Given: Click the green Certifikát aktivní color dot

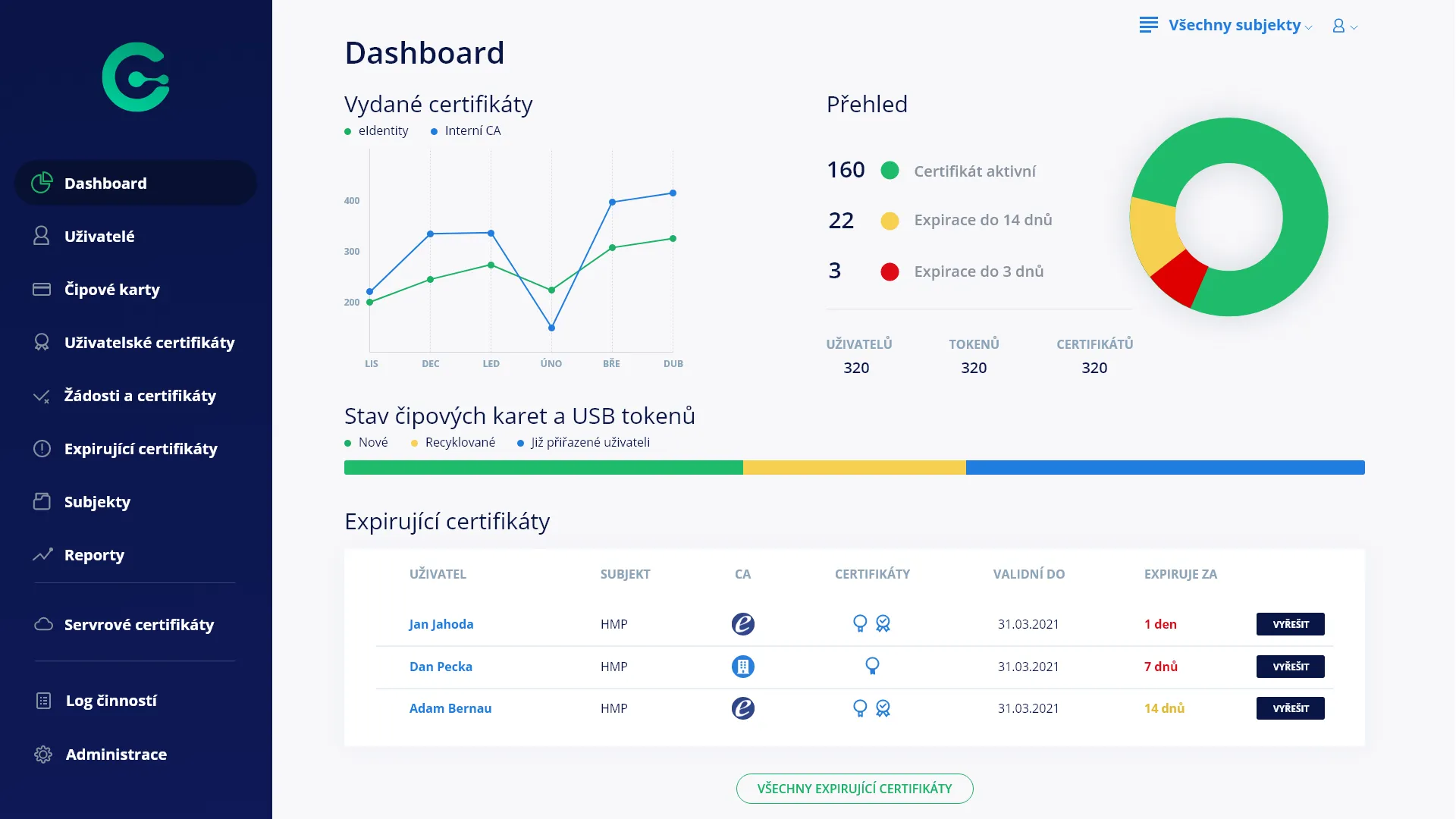Looking at the screenshot, I should coord(890,170).
